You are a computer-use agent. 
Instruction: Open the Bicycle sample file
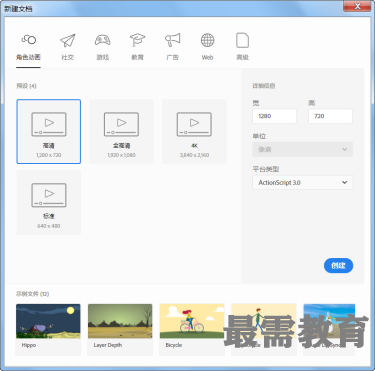click(x=192, y=329)
